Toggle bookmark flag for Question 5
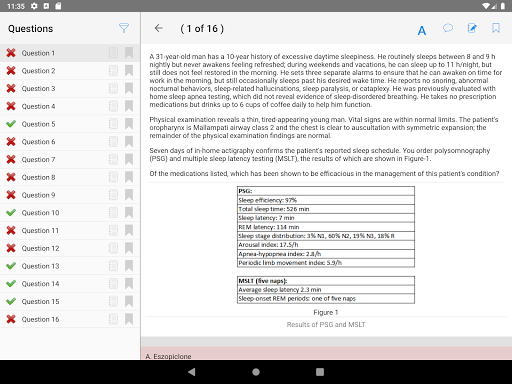Screen dimensions: 512x384 click(x=129, y=124)
